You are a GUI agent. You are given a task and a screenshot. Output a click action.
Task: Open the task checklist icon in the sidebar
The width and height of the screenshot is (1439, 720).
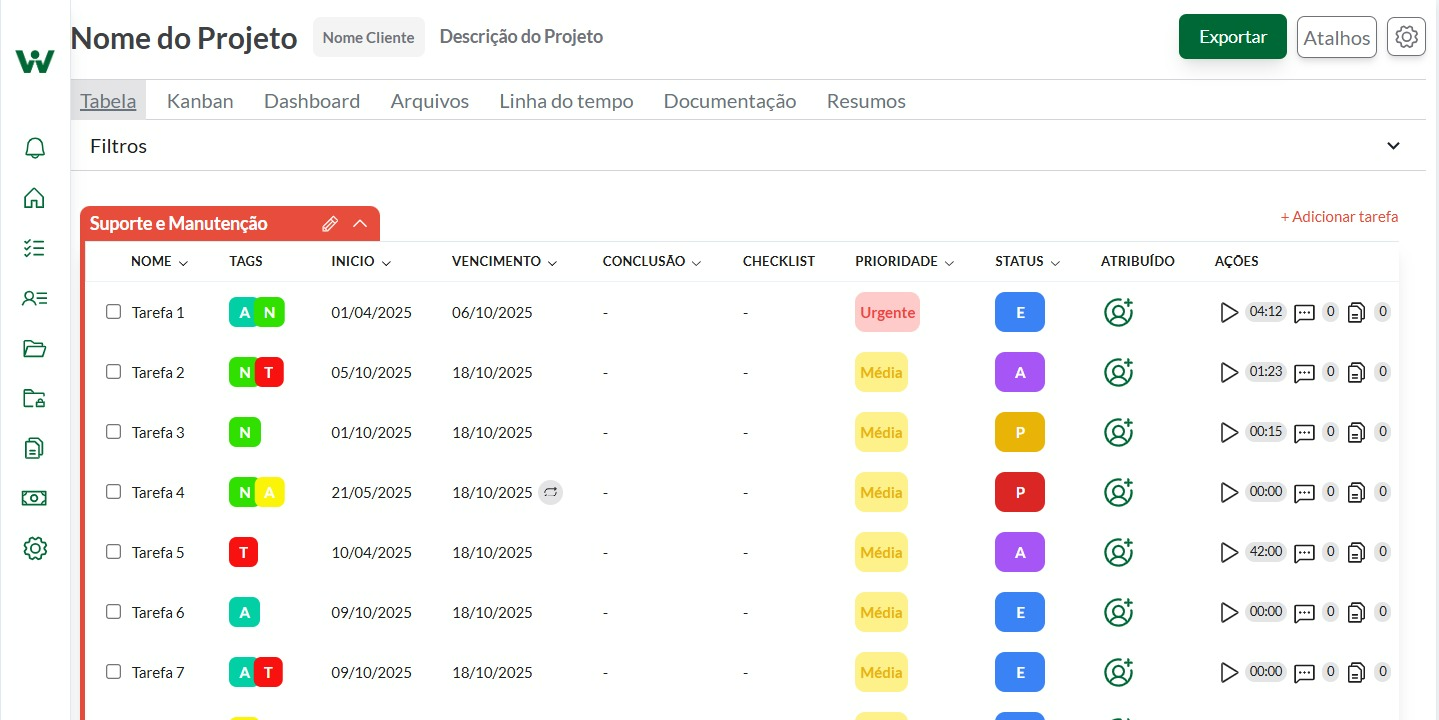pos(35,247)
